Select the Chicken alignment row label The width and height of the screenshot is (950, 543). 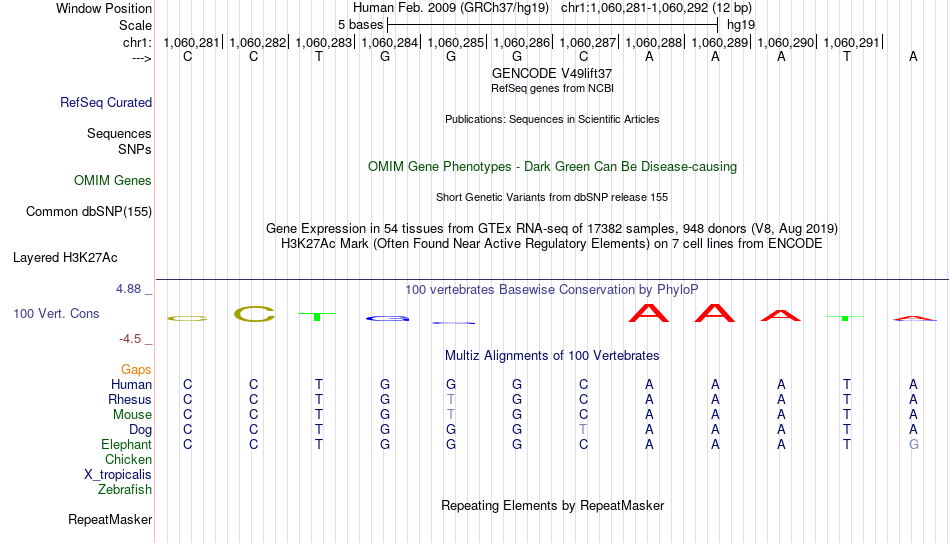point(128,459)
